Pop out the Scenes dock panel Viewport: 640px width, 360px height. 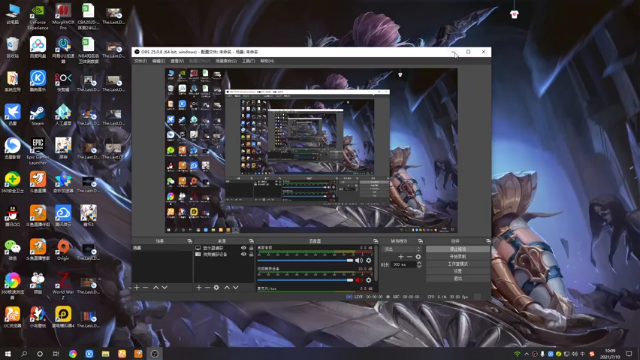pos(189,241)
